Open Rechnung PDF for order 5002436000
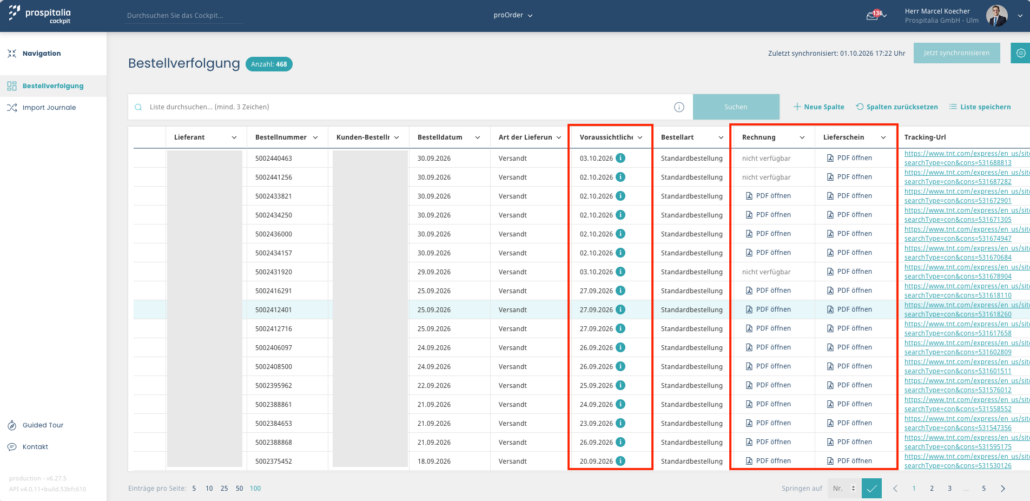Image resolution: width=1030 pixels, height=501 pixels. pyautogui.click(x=769, y=234)
